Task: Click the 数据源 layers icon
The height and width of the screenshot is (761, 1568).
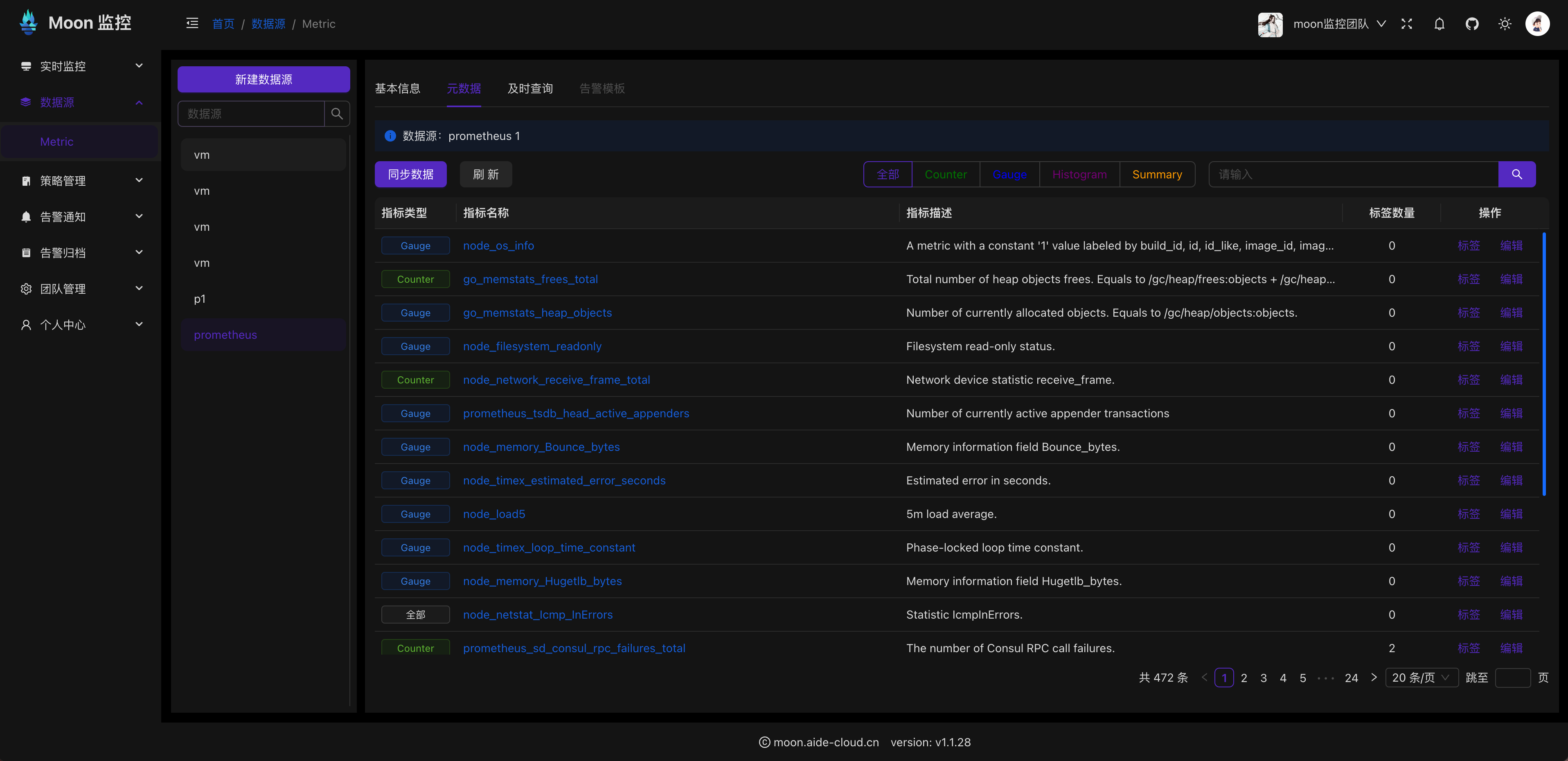Action: click(x=25, y=101)
